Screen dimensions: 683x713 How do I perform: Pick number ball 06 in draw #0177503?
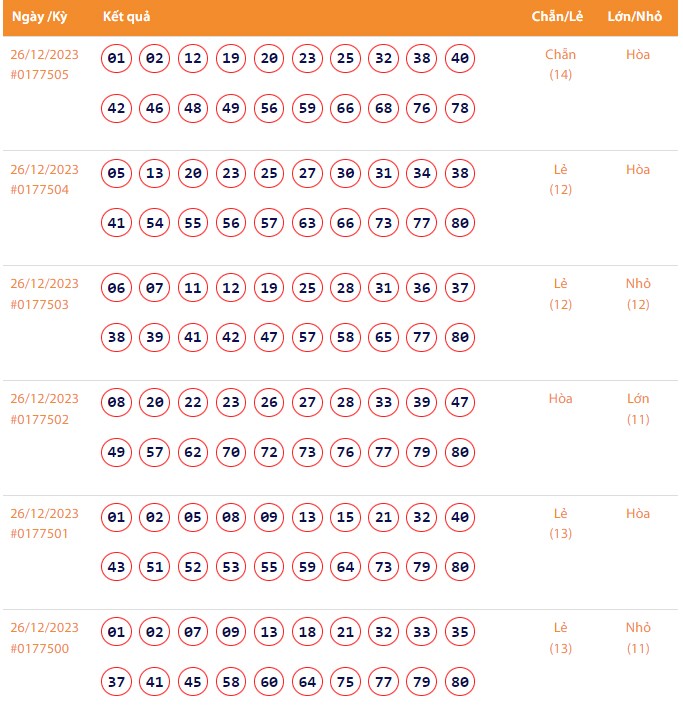[117, 288]
